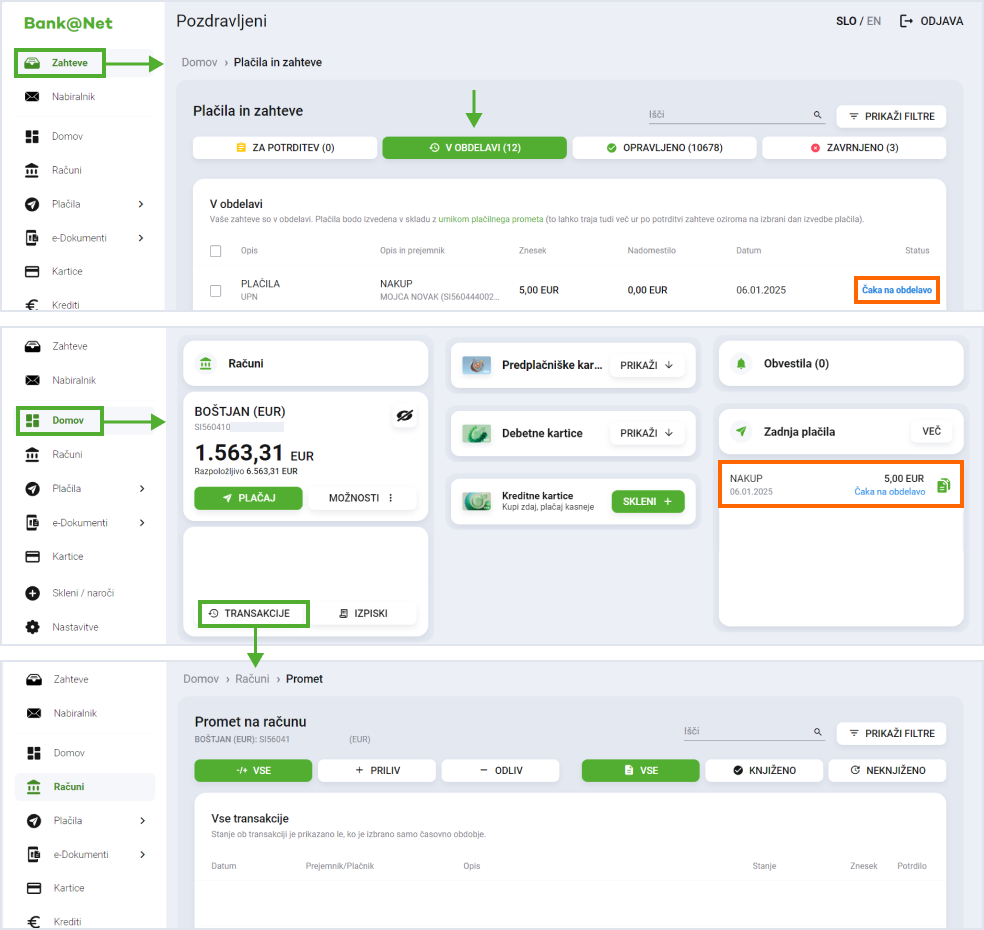Click the bank icon in Računi card header
The width and height of the screenshot is (984, 930).
205,364
